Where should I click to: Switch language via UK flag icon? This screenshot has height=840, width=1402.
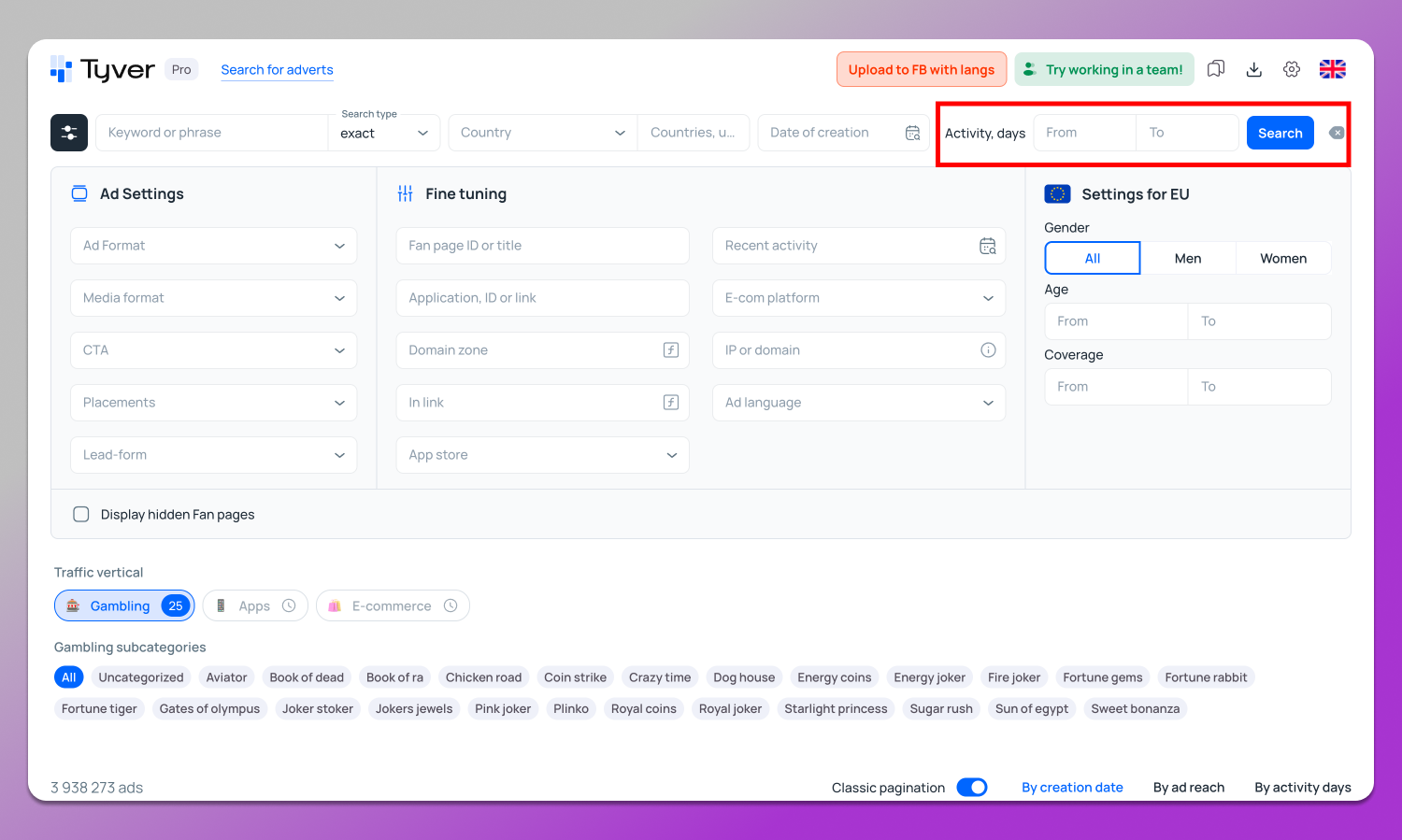1332,69
